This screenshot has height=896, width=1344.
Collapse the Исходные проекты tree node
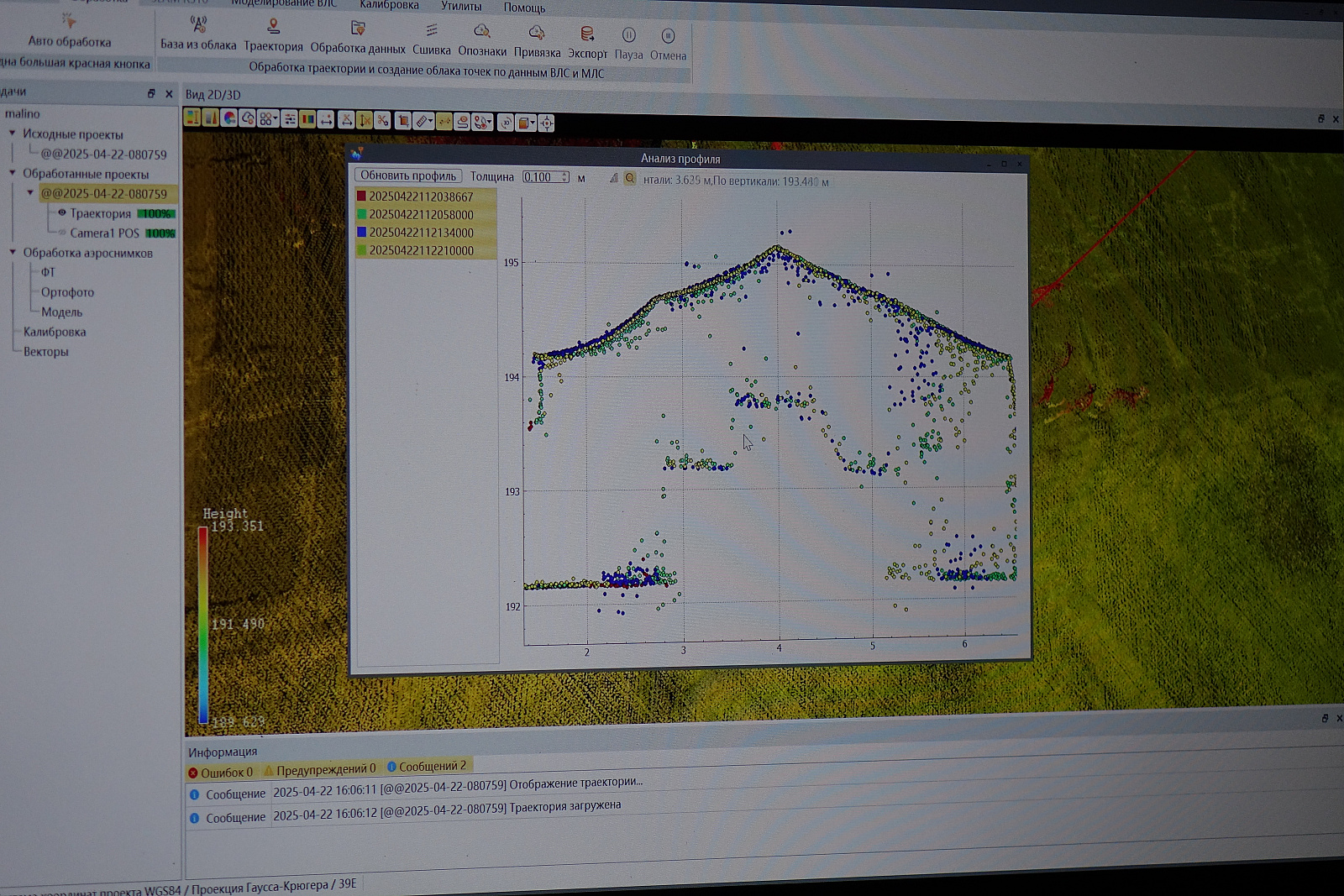tap(12, 133)
